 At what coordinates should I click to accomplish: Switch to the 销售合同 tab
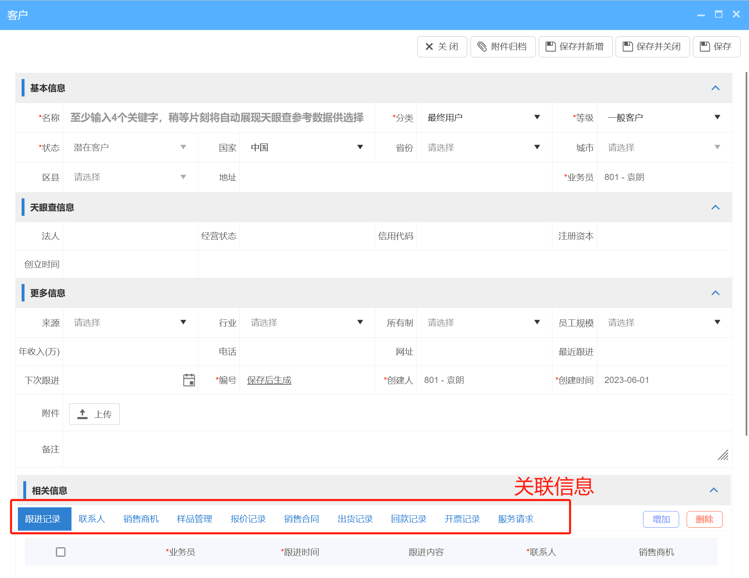click(301, 519)
